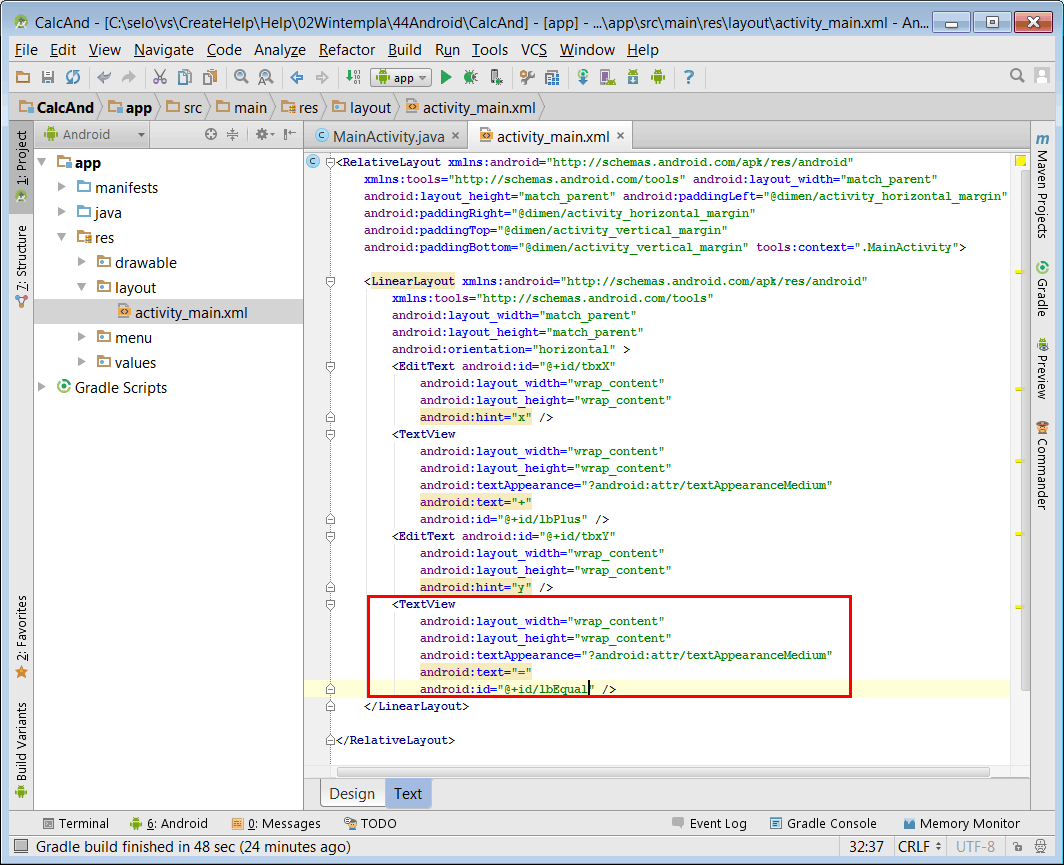Click the Back navigation arrow

pyautogui.click(x=297, y=77)
